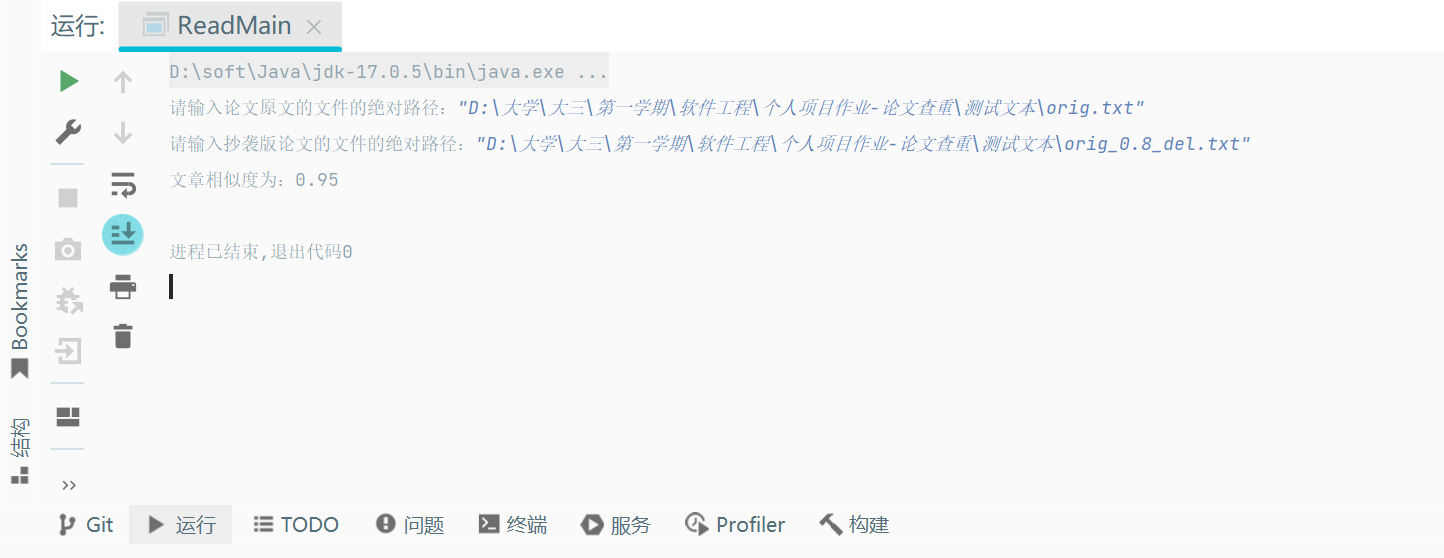Open the TODO tool window

point(296,524)
